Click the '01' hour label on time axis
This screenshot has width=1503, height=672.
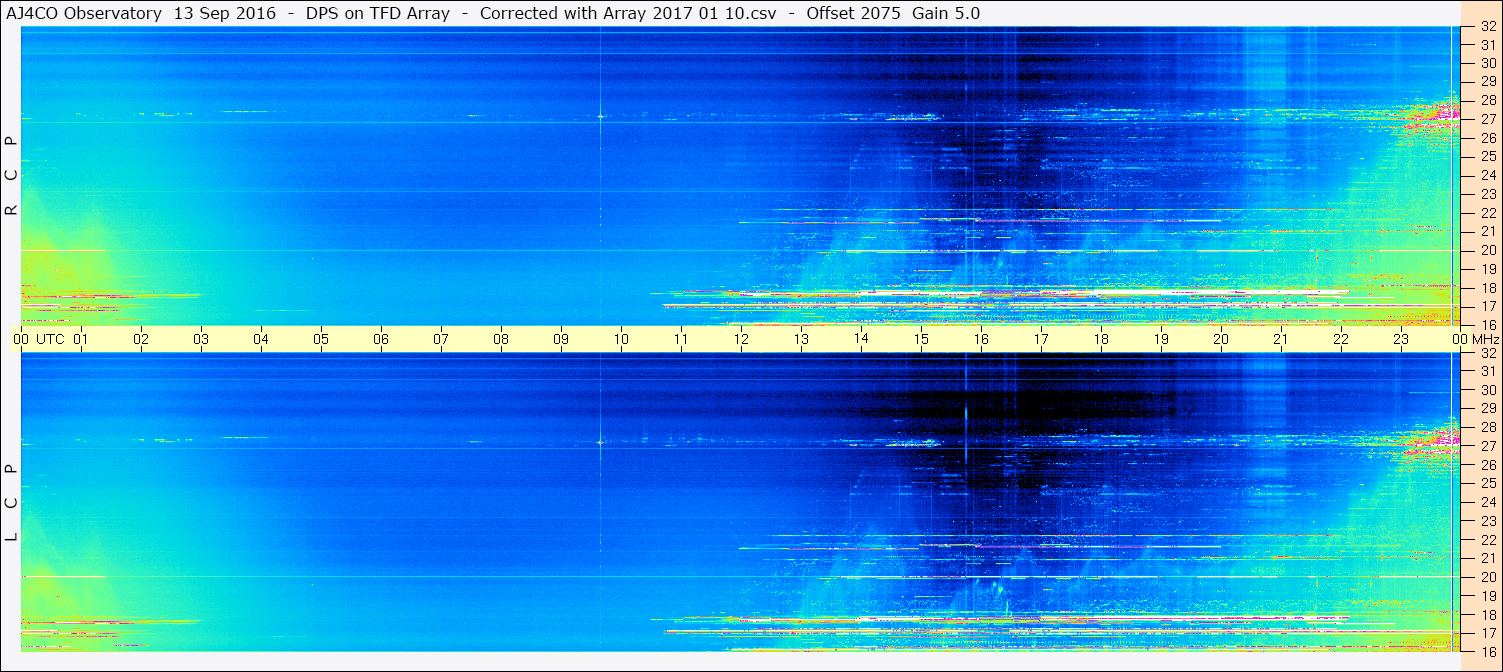tap(81, 339)
